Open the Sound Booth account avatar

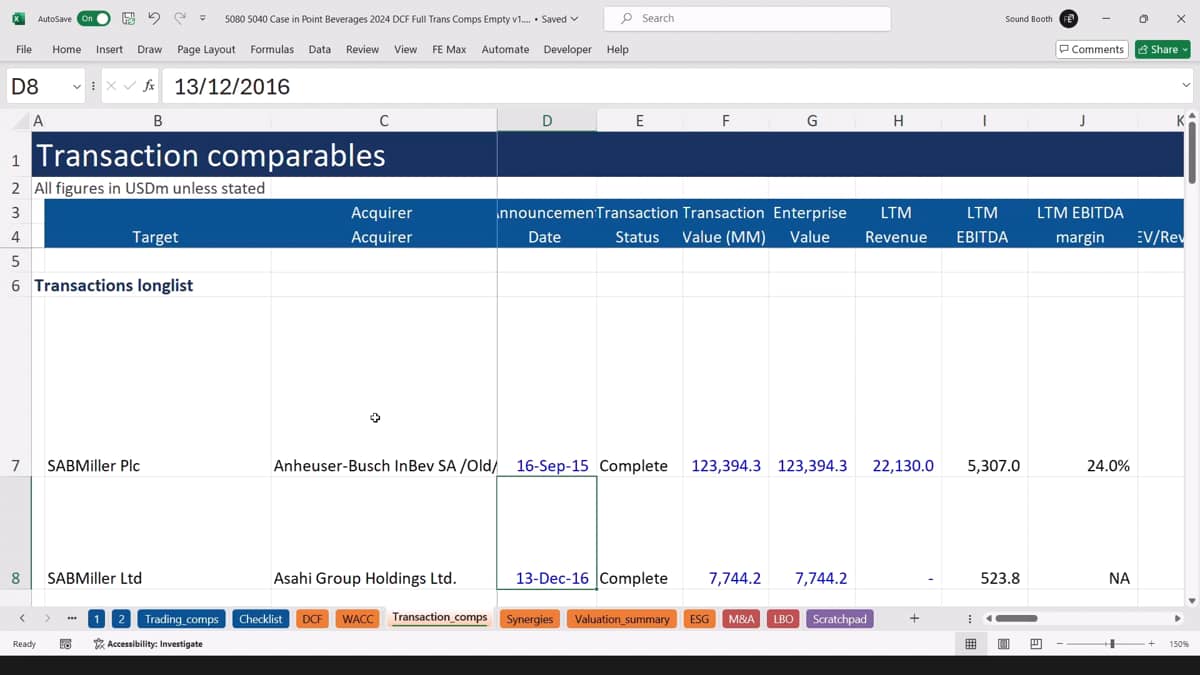click(x=1069, y=19)
